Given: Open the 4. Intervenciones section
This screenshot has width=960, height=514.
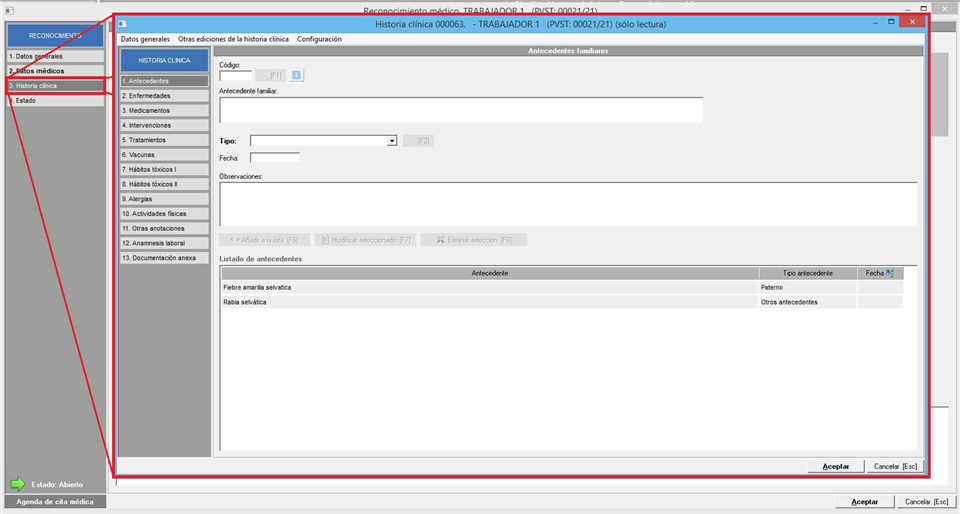Looking at the screenshot, I should pyautogui.click(x=164, y=125).
